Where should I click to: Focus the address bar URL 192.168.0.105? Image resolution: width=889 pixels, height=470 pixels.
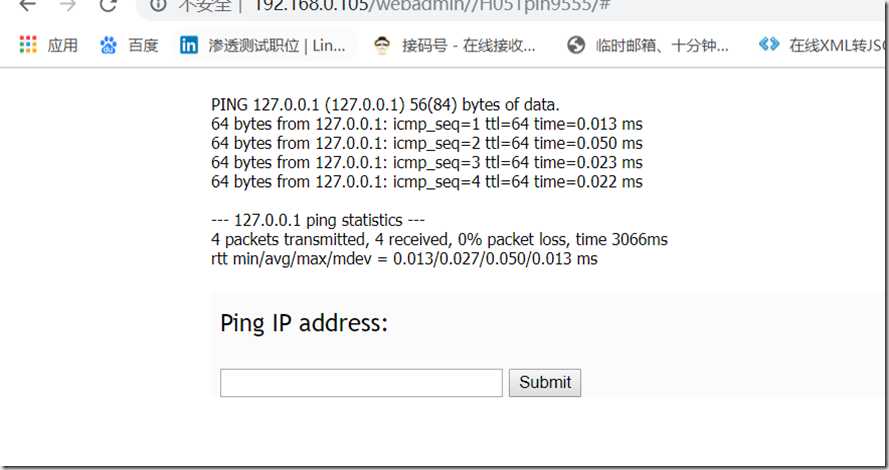431,6
